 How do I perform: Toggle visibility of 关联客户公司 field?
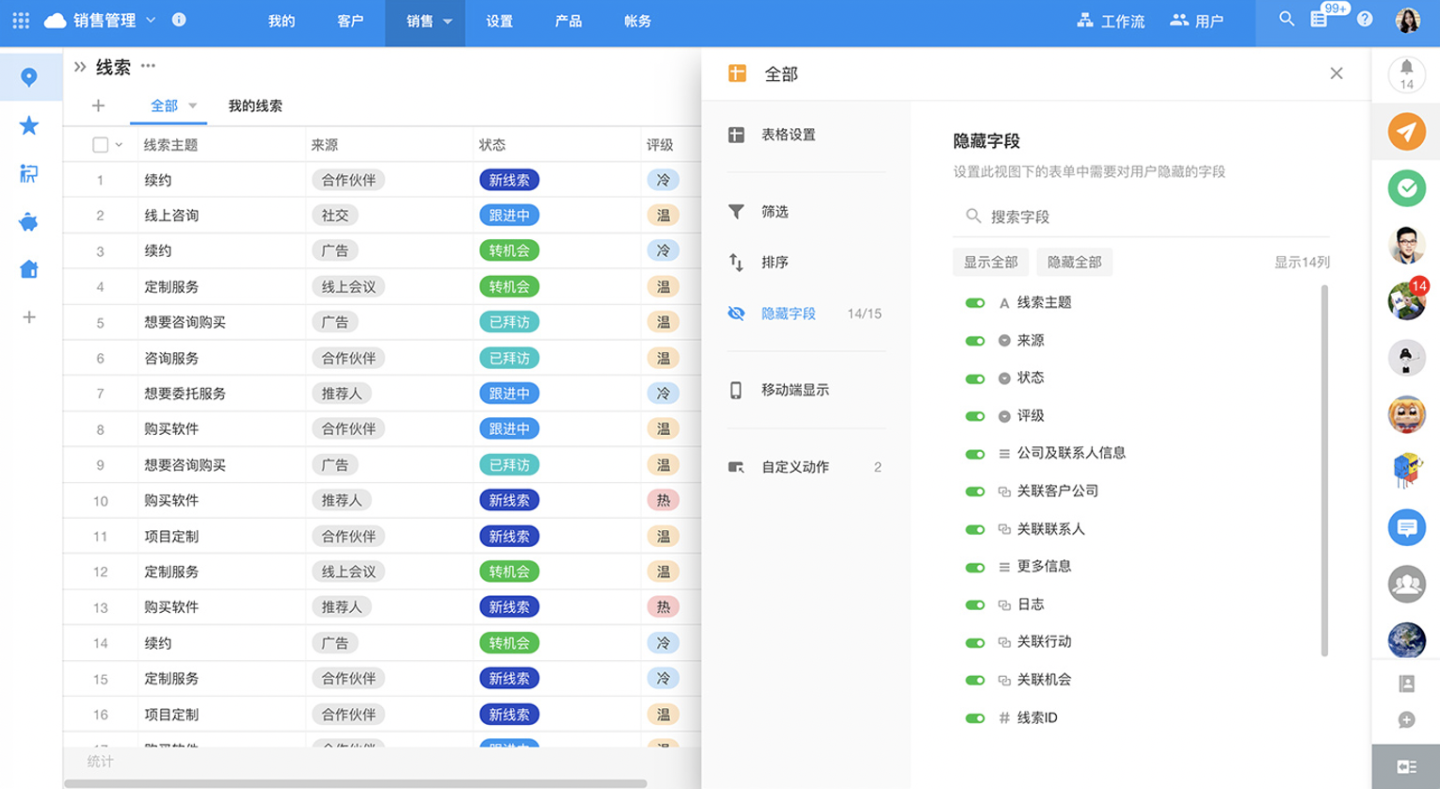point(975,492)
